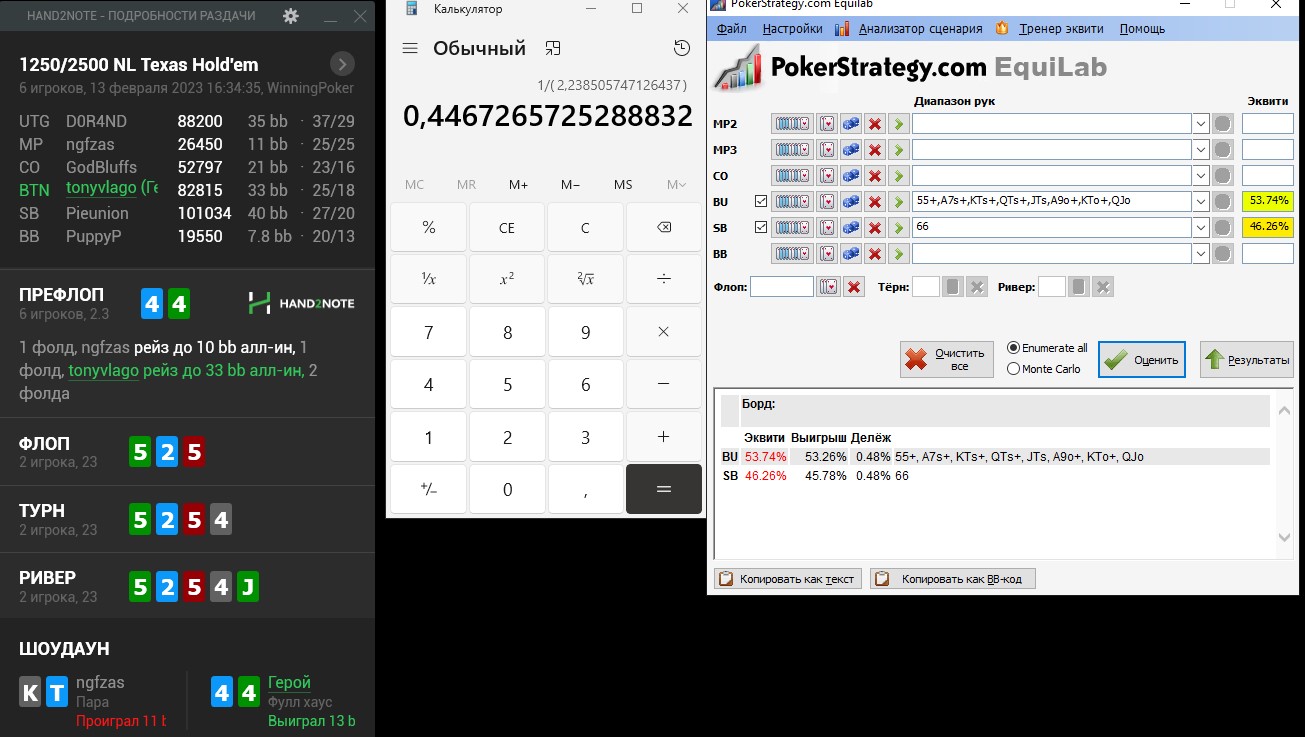Pick random hand dice for SB row
Image resolution: width=1305 pixels, height=737 pixels.
click(851, 228)
